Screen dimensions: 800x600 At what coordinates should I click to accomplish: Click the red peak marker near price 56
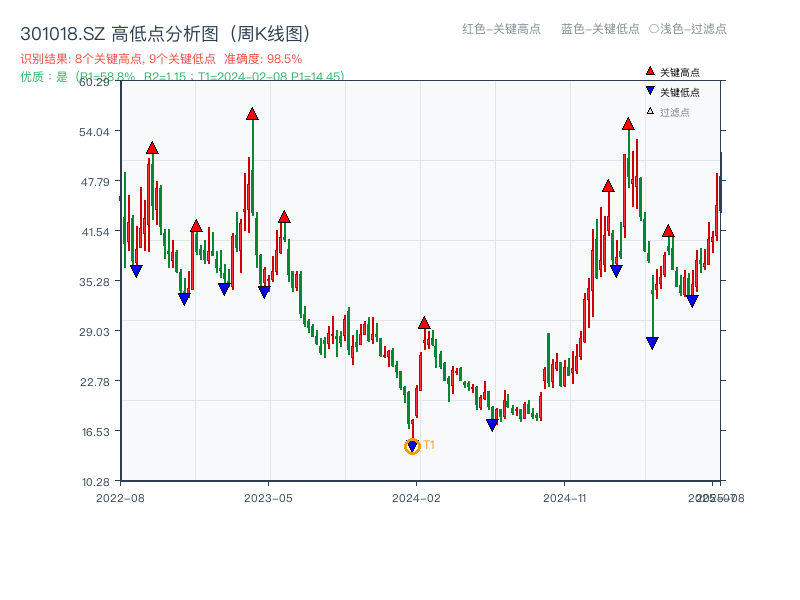(x=251, y=114)
